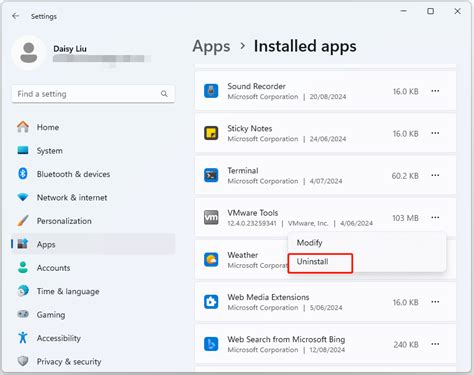Focus the Find a setting field
Screen dimensions: 474x375
pyautogui.click(x=93, y=94)
